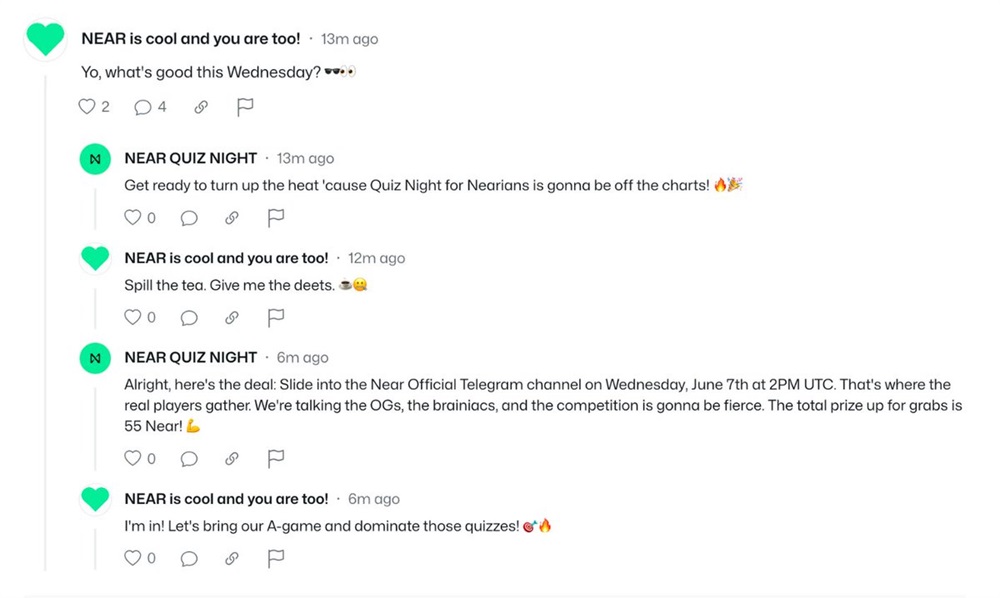Viewport: 1000px width, 598px height.
Task: Reply to the "Spill the tea" comment
Action: 188,317
